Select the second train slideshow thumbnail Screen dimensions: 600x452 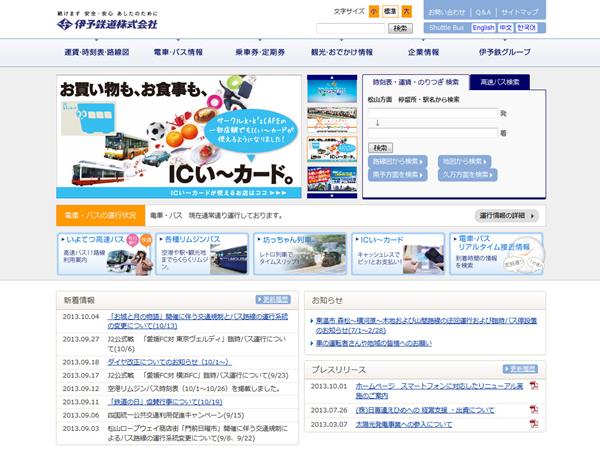332,119
